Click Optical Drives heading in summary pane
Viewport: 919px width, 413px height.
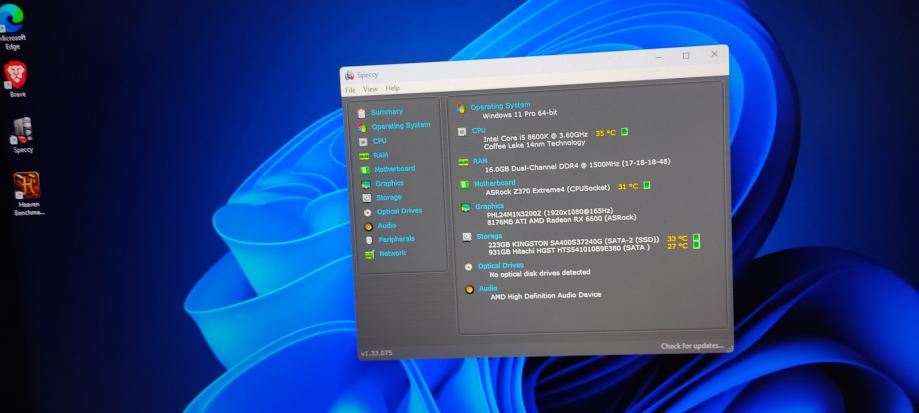(501, 266)
